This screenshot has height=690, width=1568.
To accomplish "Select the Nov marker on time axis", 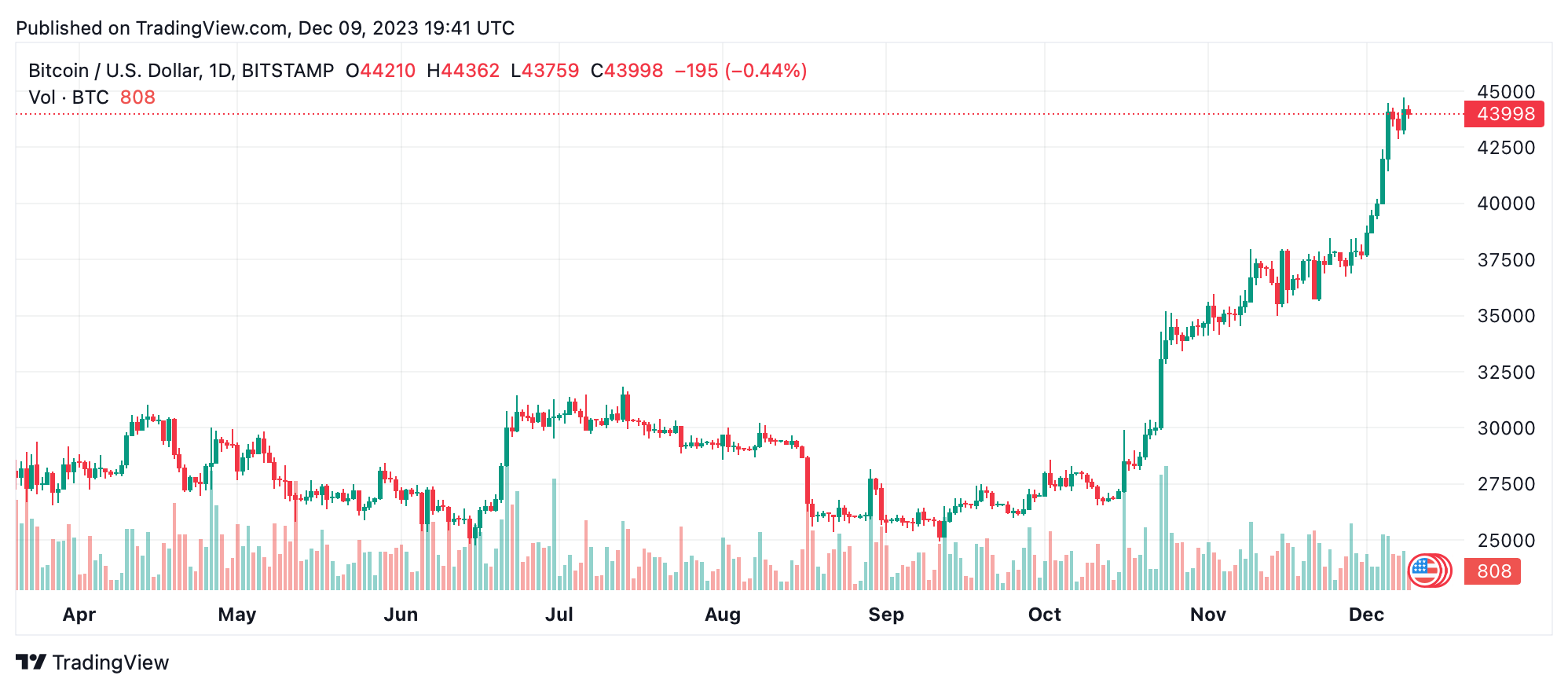I will [x=1208, y=615].
